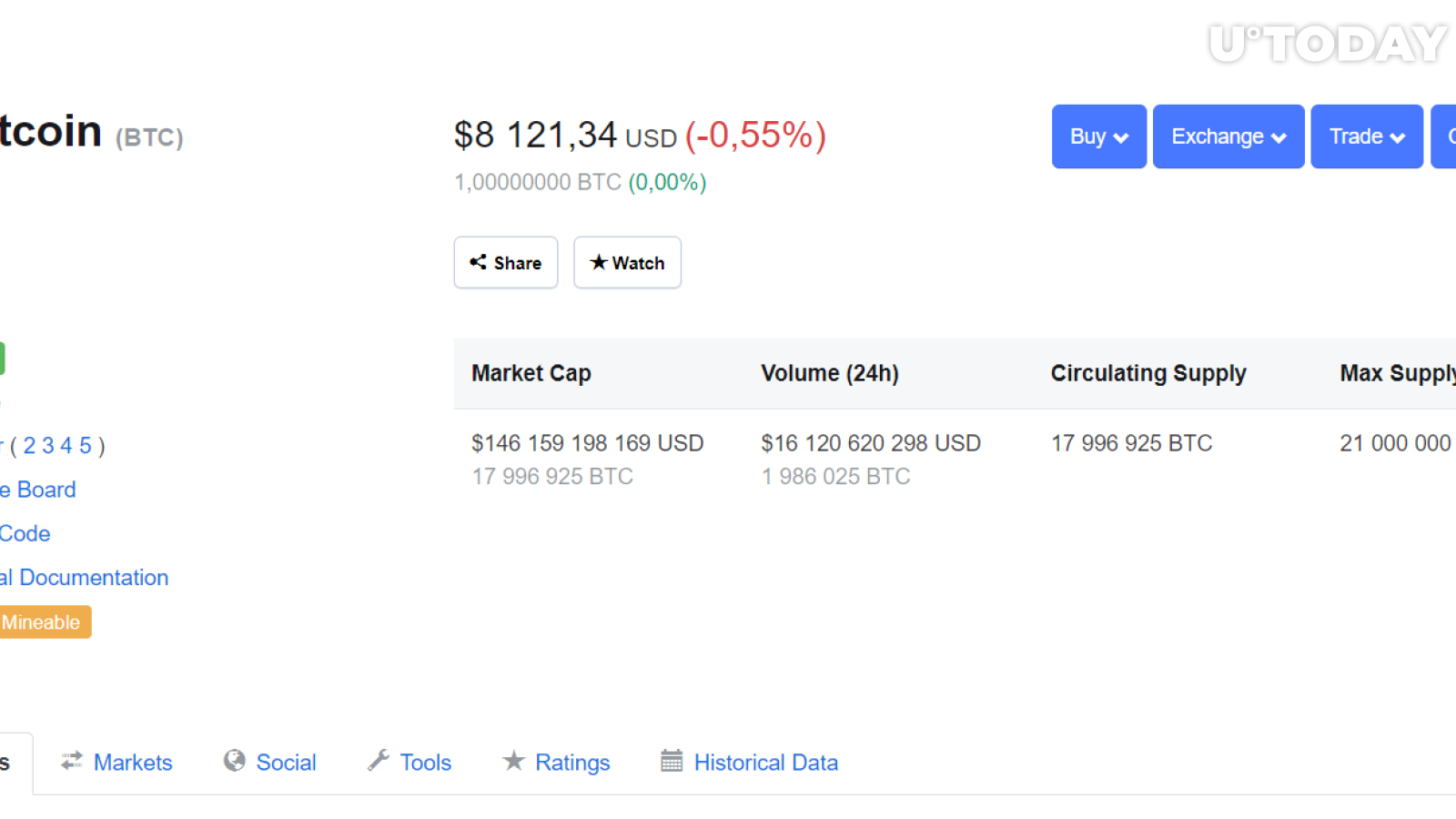Click the Exchange button chevron arrow

tap(1279, 137)
